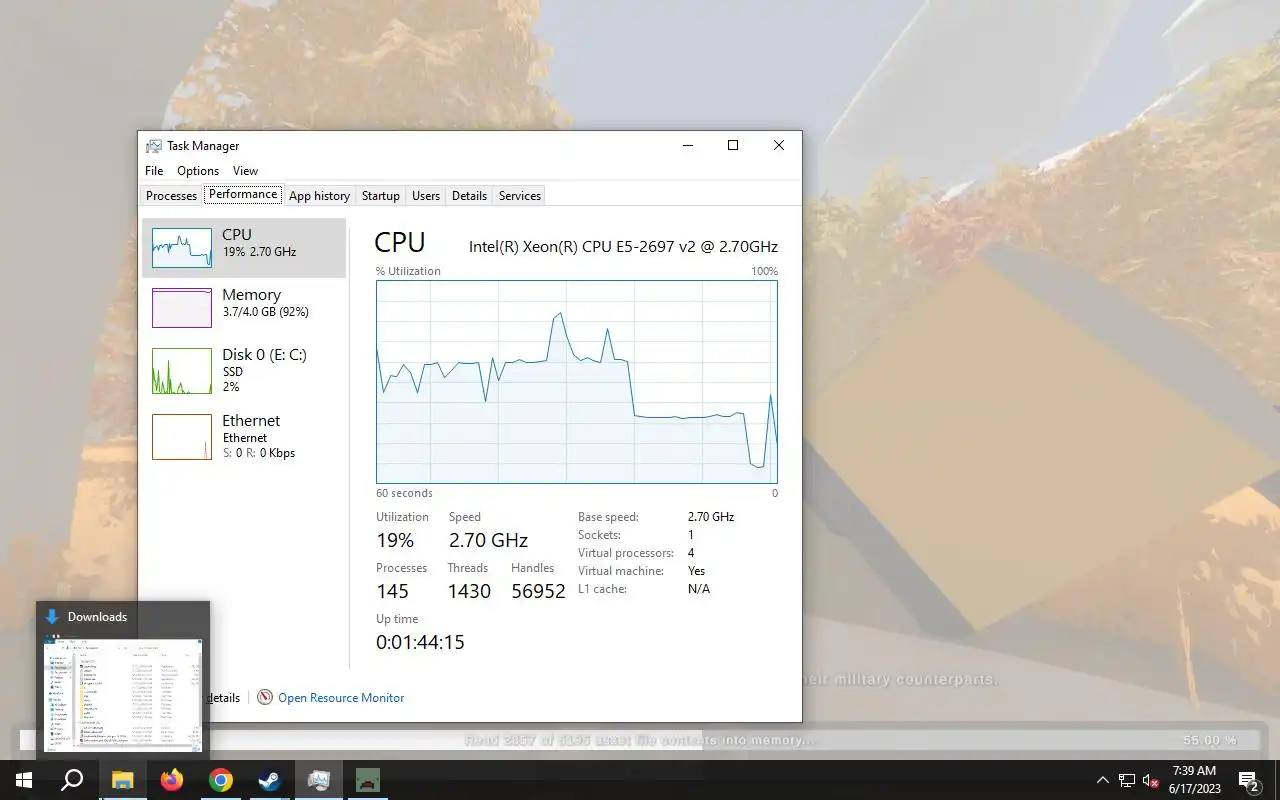1280x800 pixels.
Task: Open the Downloads window preview thumbnail
Action: (x=123, y=693)
